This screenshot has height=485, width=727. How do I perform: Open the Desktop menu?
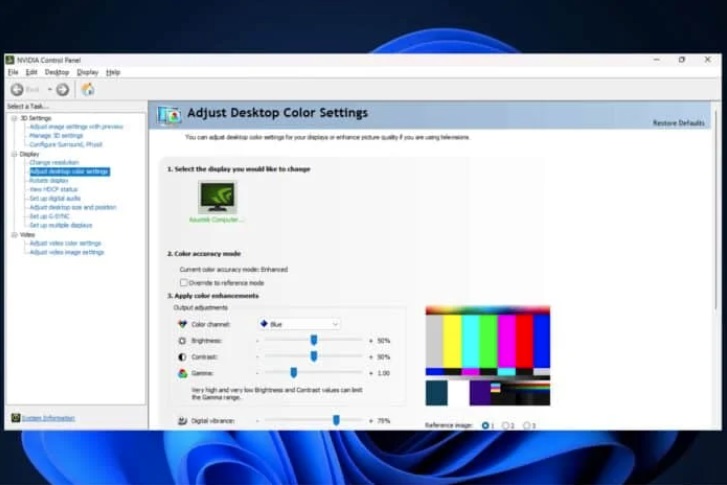(x=57, y=72)
